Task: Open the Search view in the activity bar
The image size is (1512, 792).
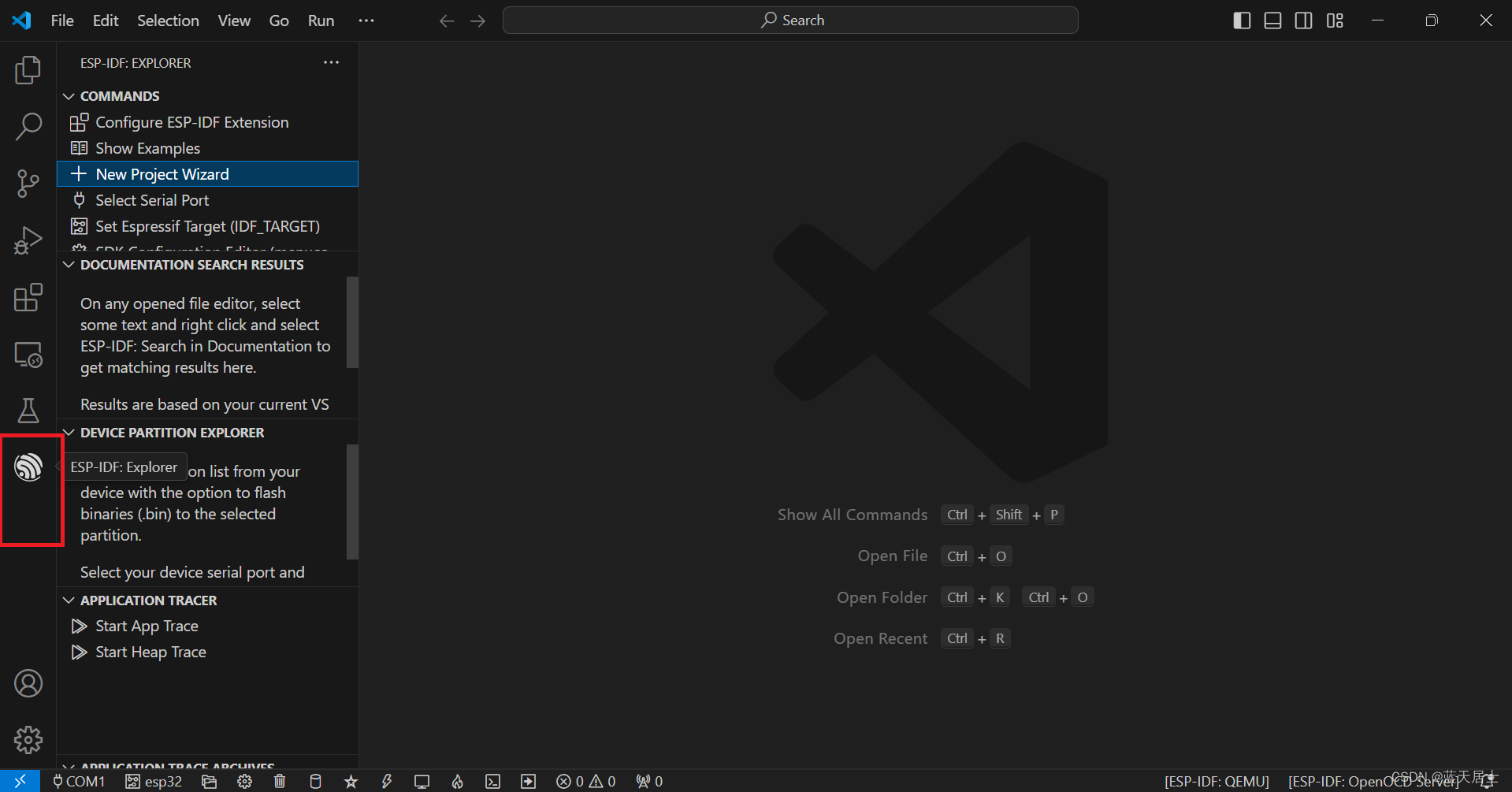Action: 28,127
